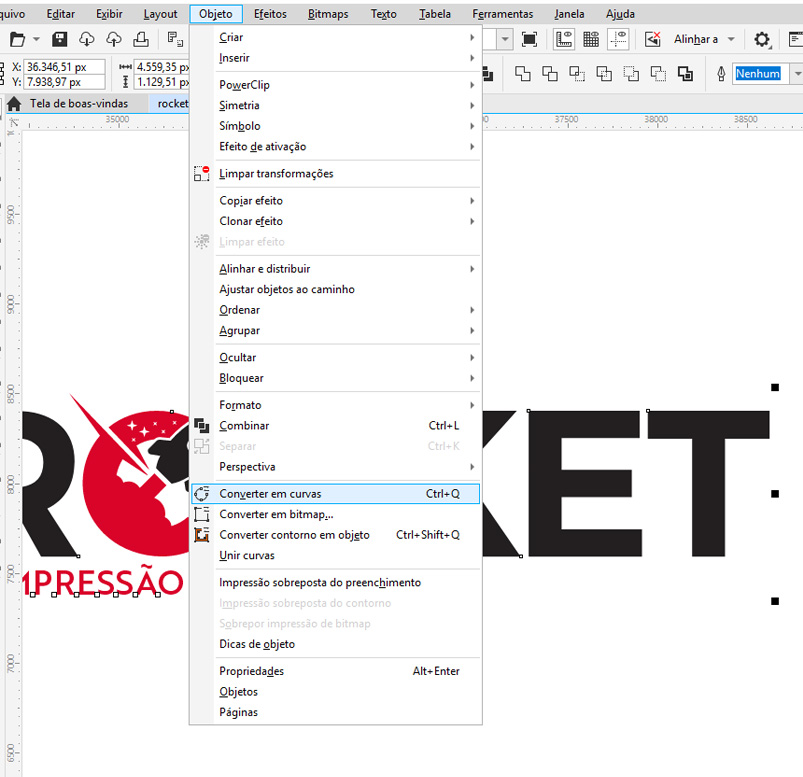Open the options gear icon
The height and width of the screenshot is (777, 803).
pos(762,39)
